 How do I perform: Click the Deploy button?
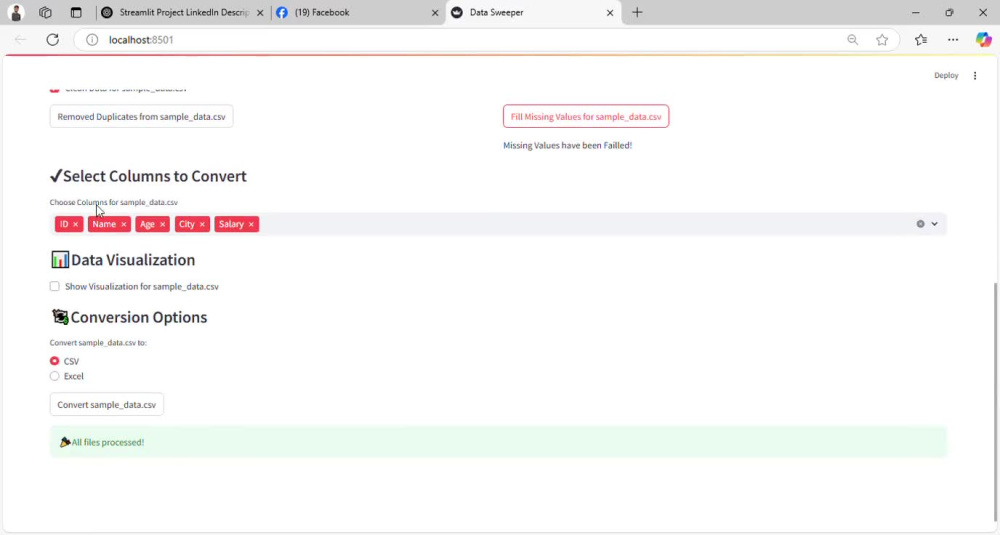click(946, 75)
